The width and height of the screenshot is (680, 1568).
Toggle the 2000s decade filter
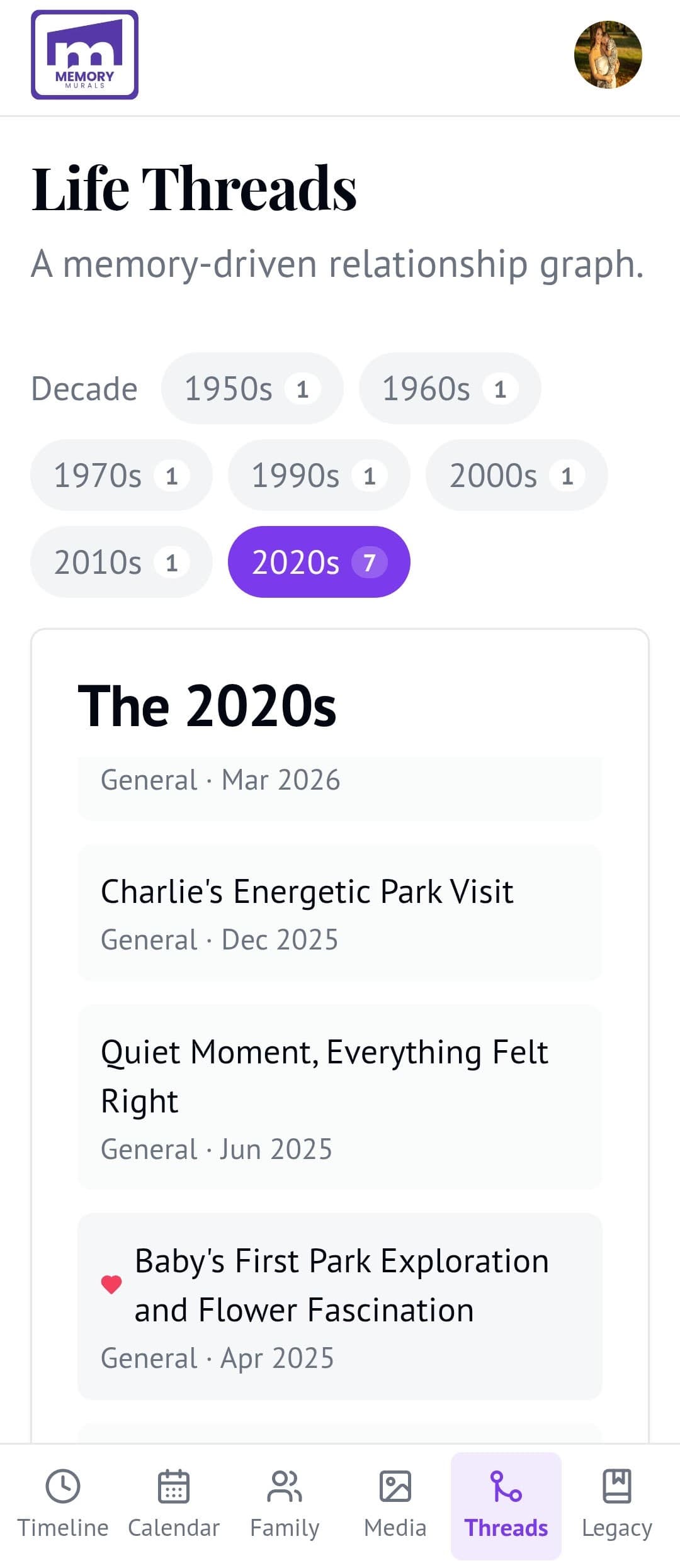pos(516,474)
